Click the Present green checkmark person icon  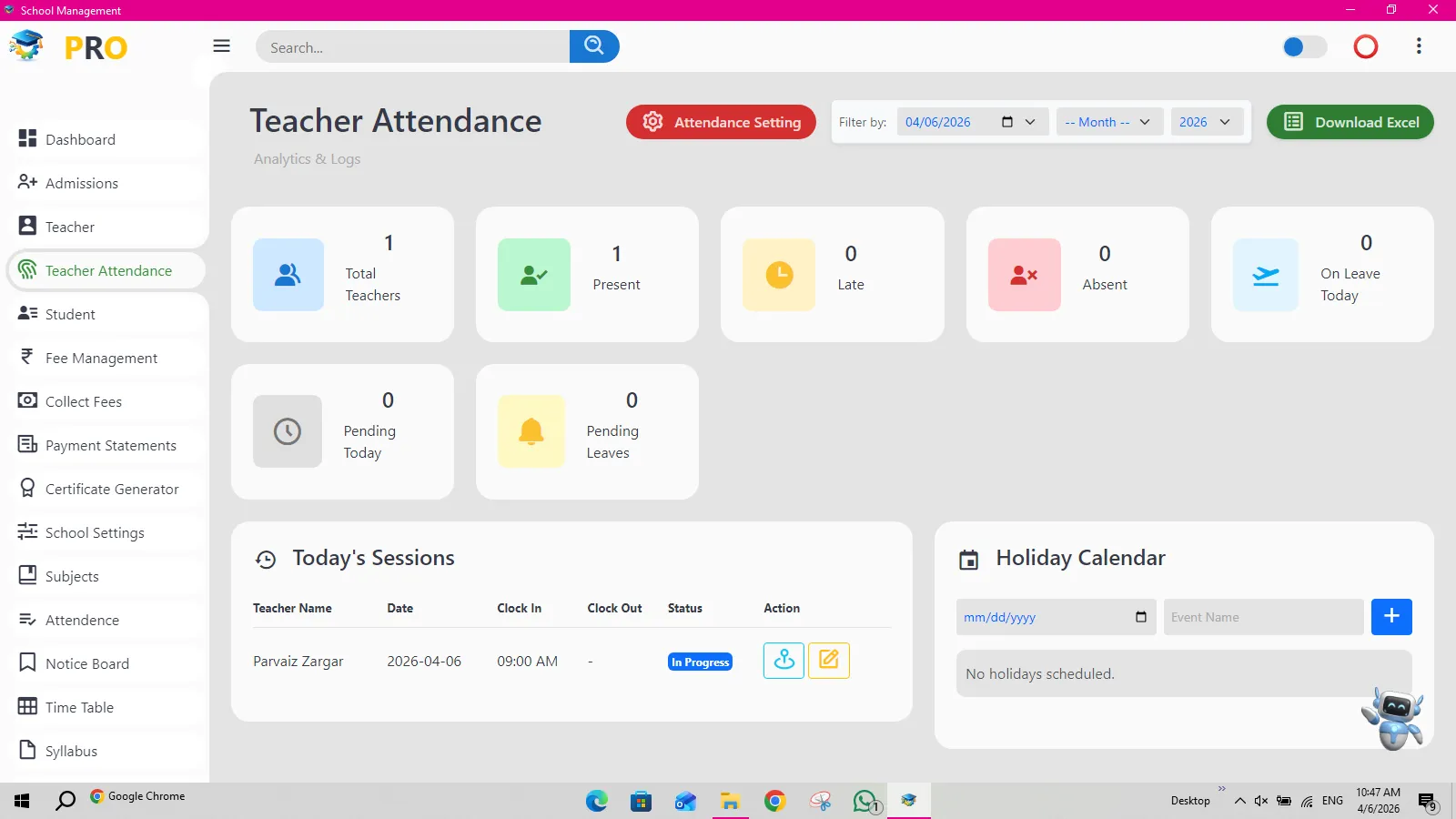pyautogui.click(x=534, y=275)
